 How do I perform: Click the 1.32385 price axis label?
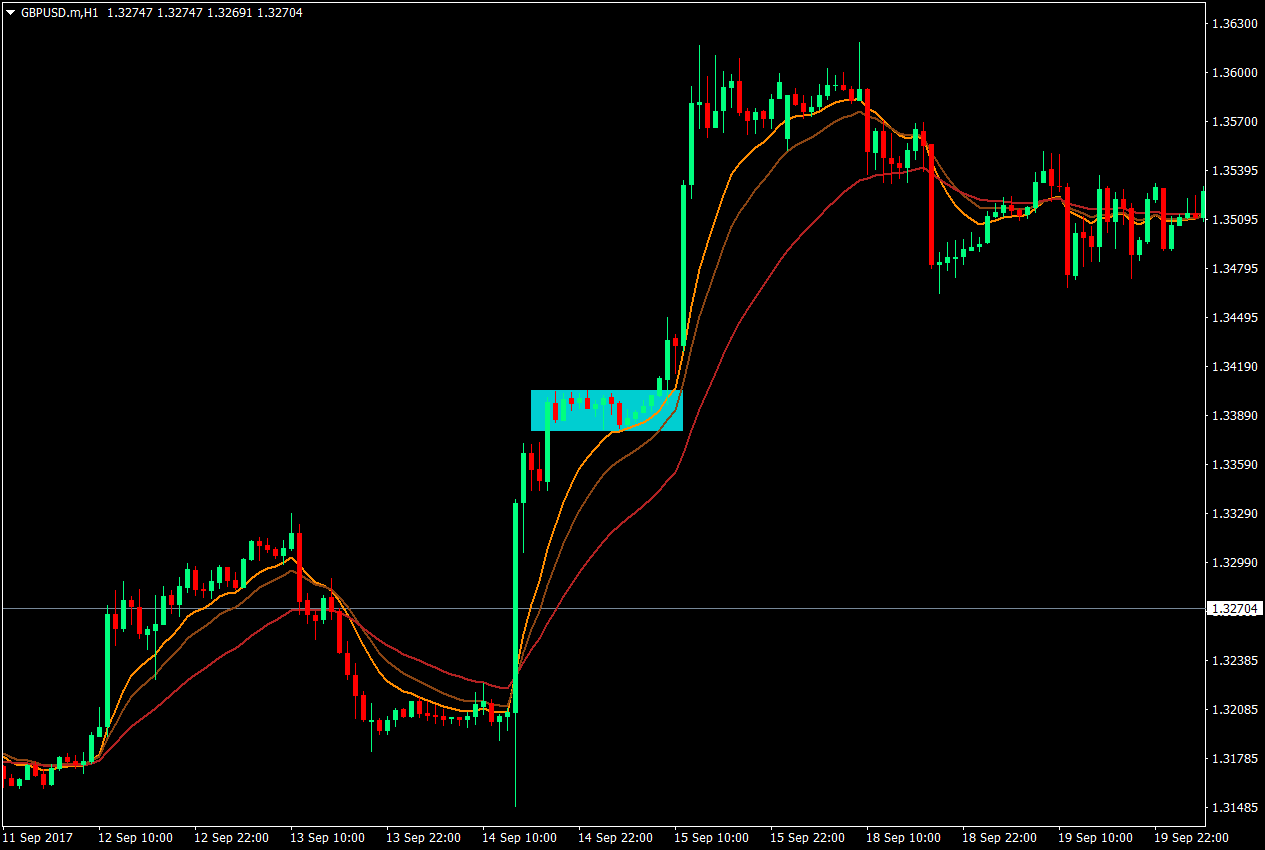[1233, 661]
